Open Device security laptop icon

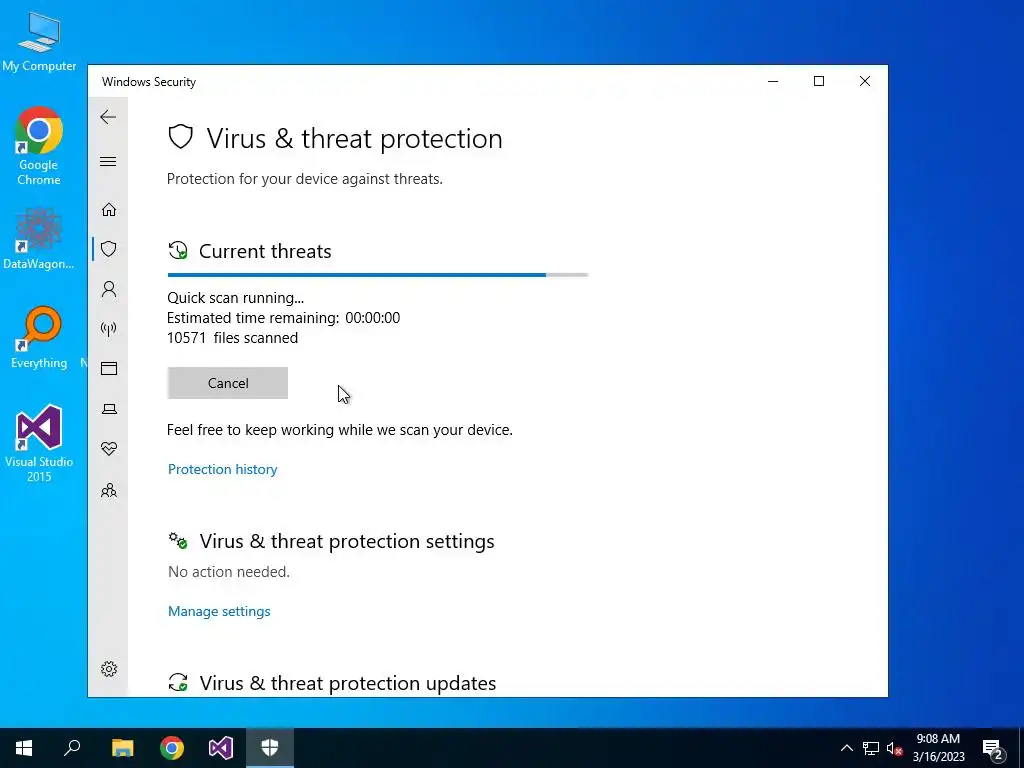[x=108, y=409]
